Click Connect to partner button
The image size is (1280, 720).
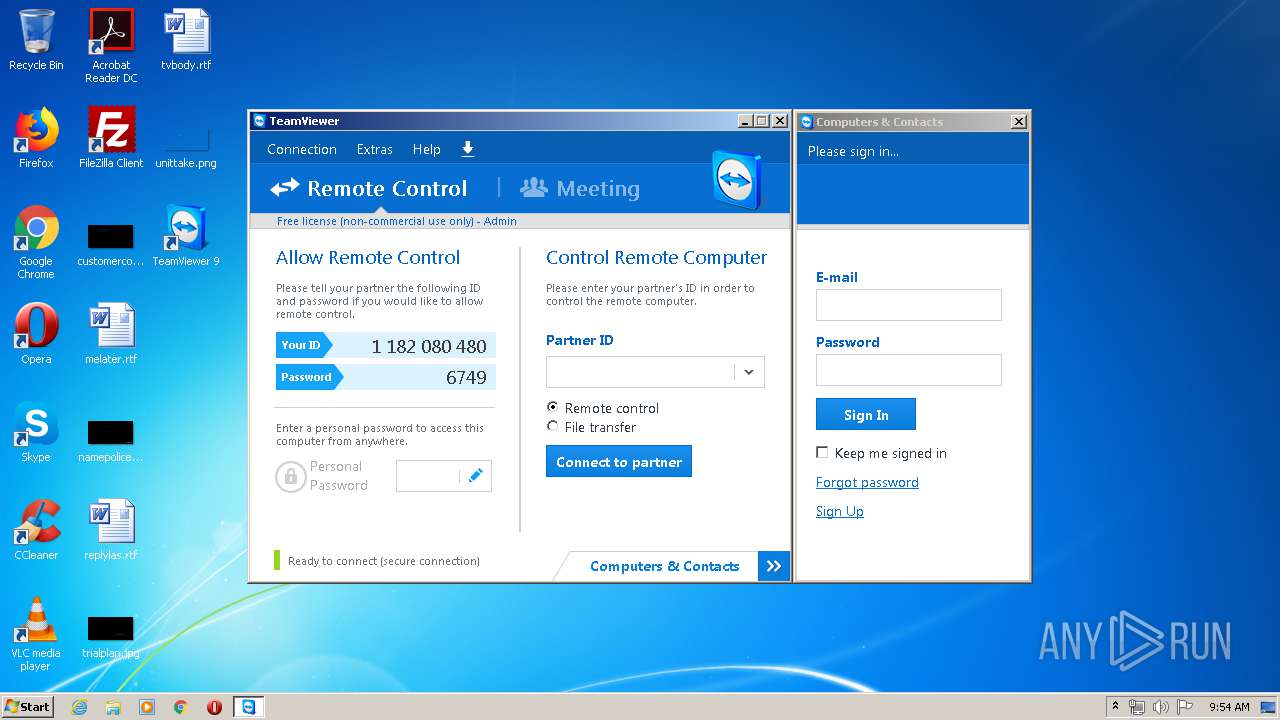click(x=619, y=461)
